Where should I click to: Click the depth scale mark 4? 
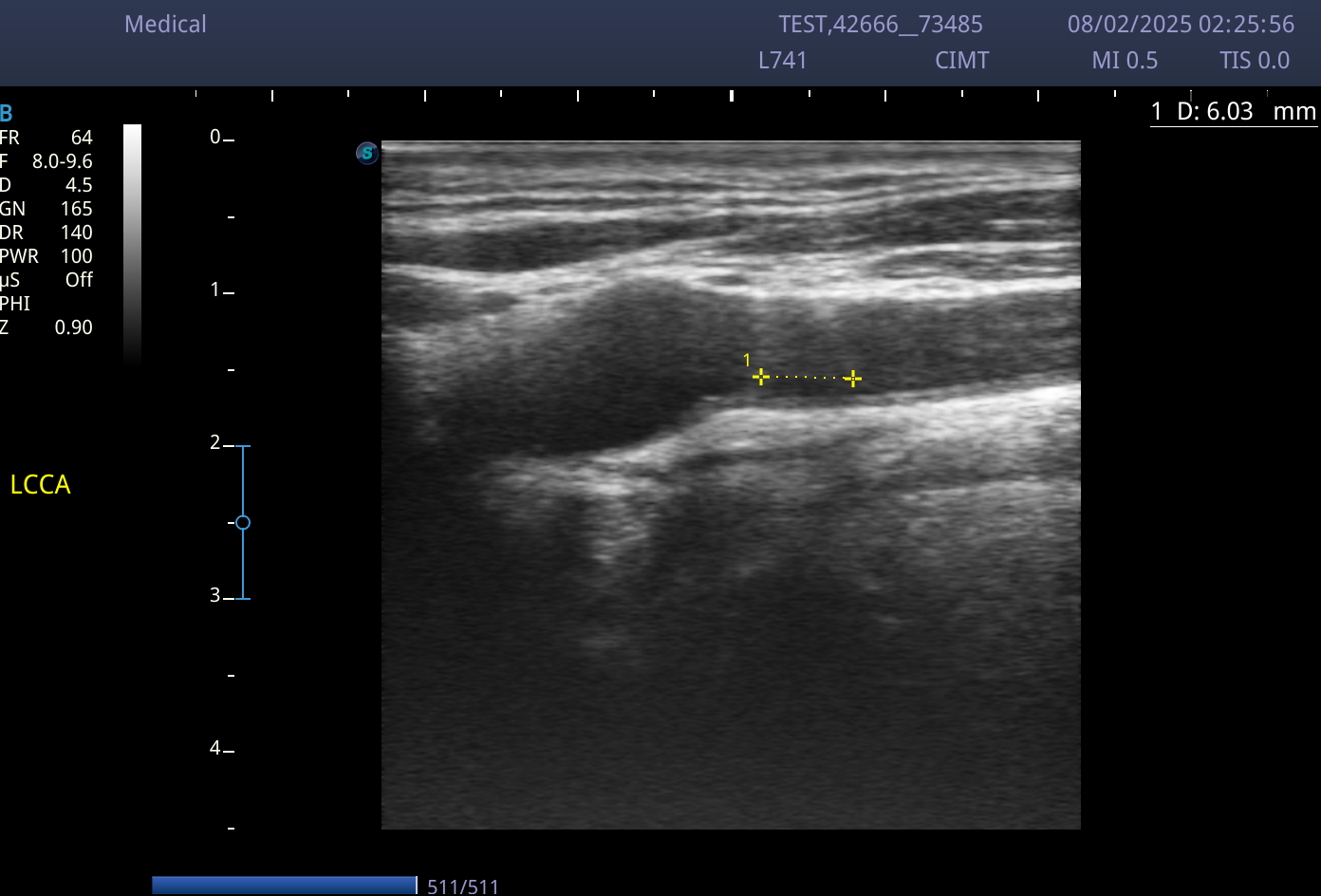point(215,749)
